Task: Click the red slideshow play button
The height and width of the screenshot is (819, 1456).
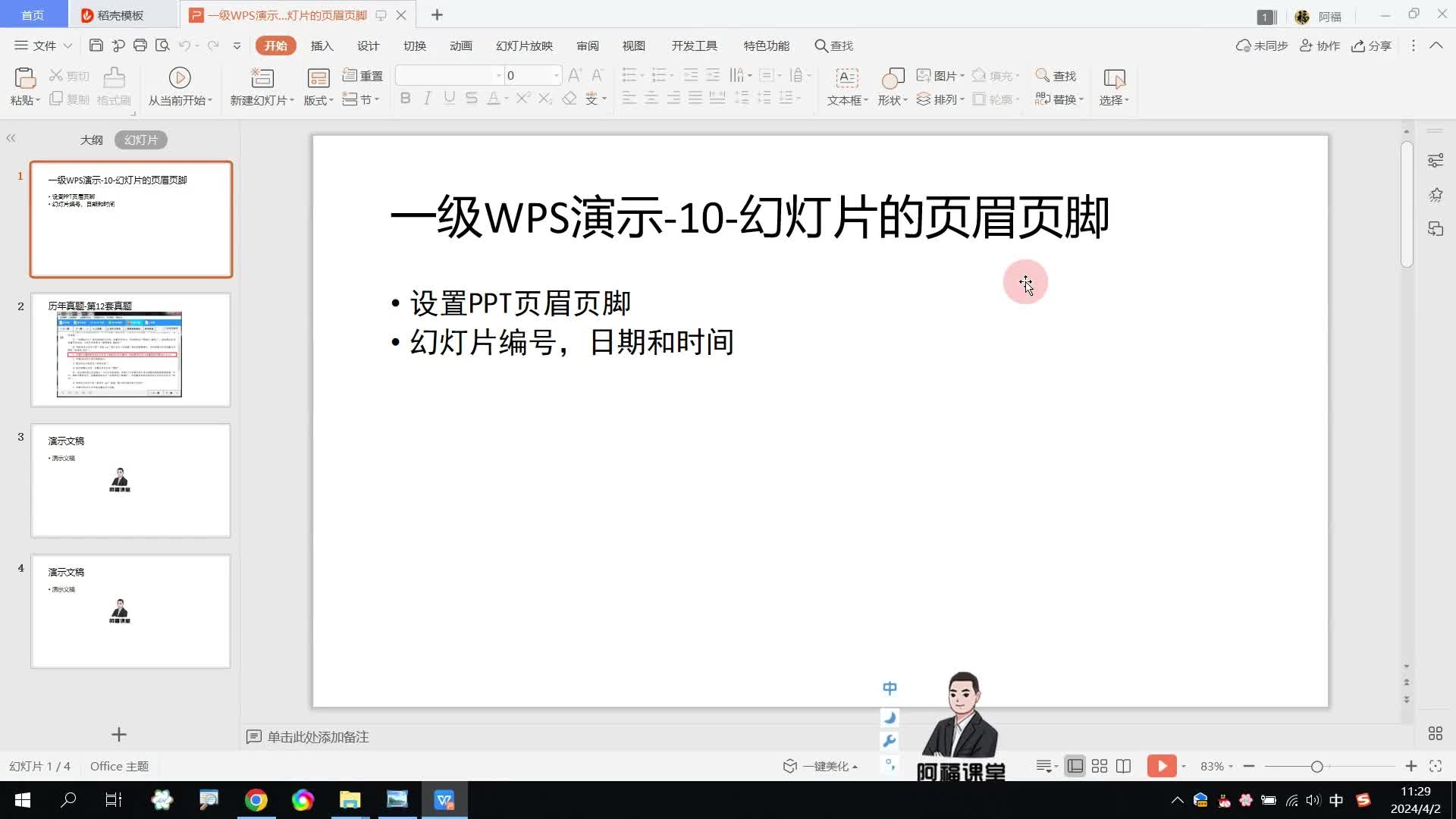Action: pyautogui.click(x=1160, y=766)
